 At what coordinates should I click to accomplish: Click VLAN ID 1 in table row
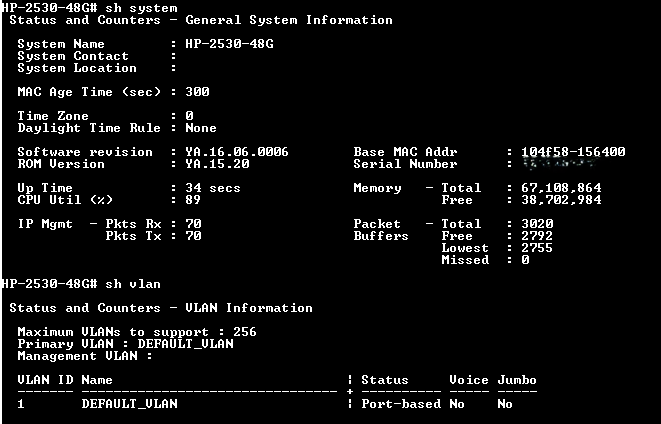[x=21, y=404]
